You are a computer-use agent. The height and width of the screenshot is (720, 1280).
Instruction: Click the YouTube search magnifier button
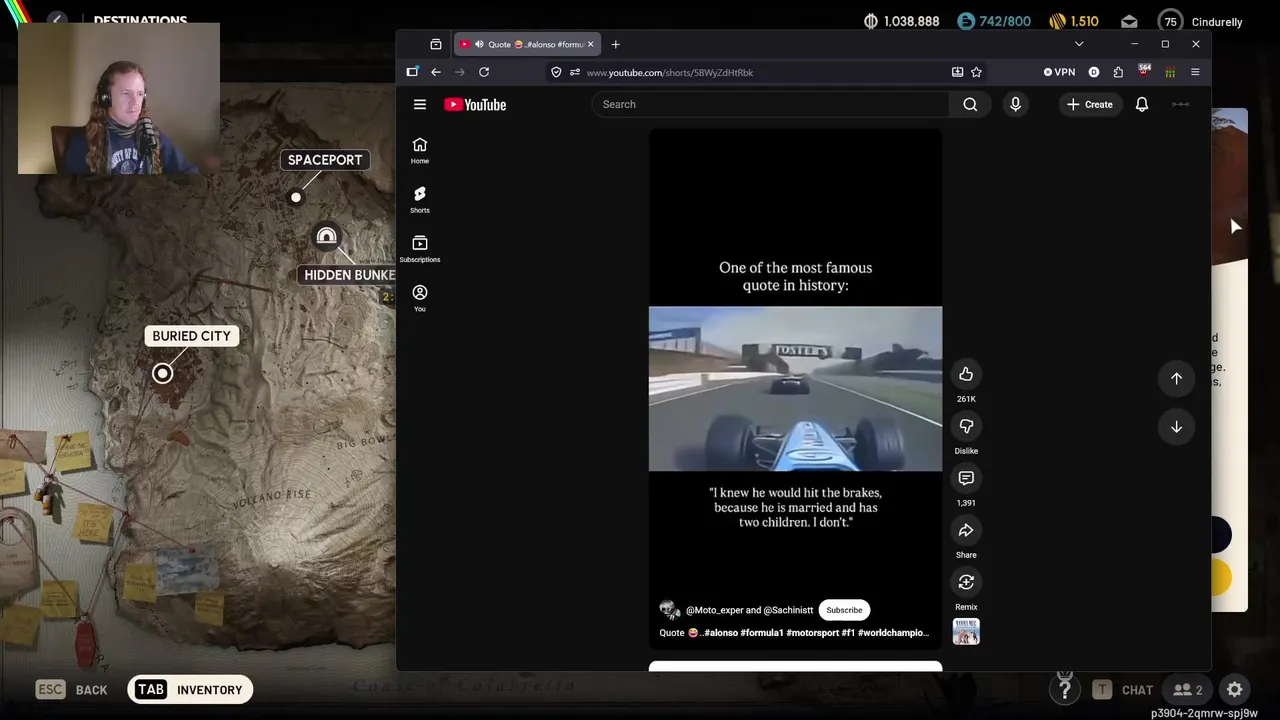click(970, 104)
